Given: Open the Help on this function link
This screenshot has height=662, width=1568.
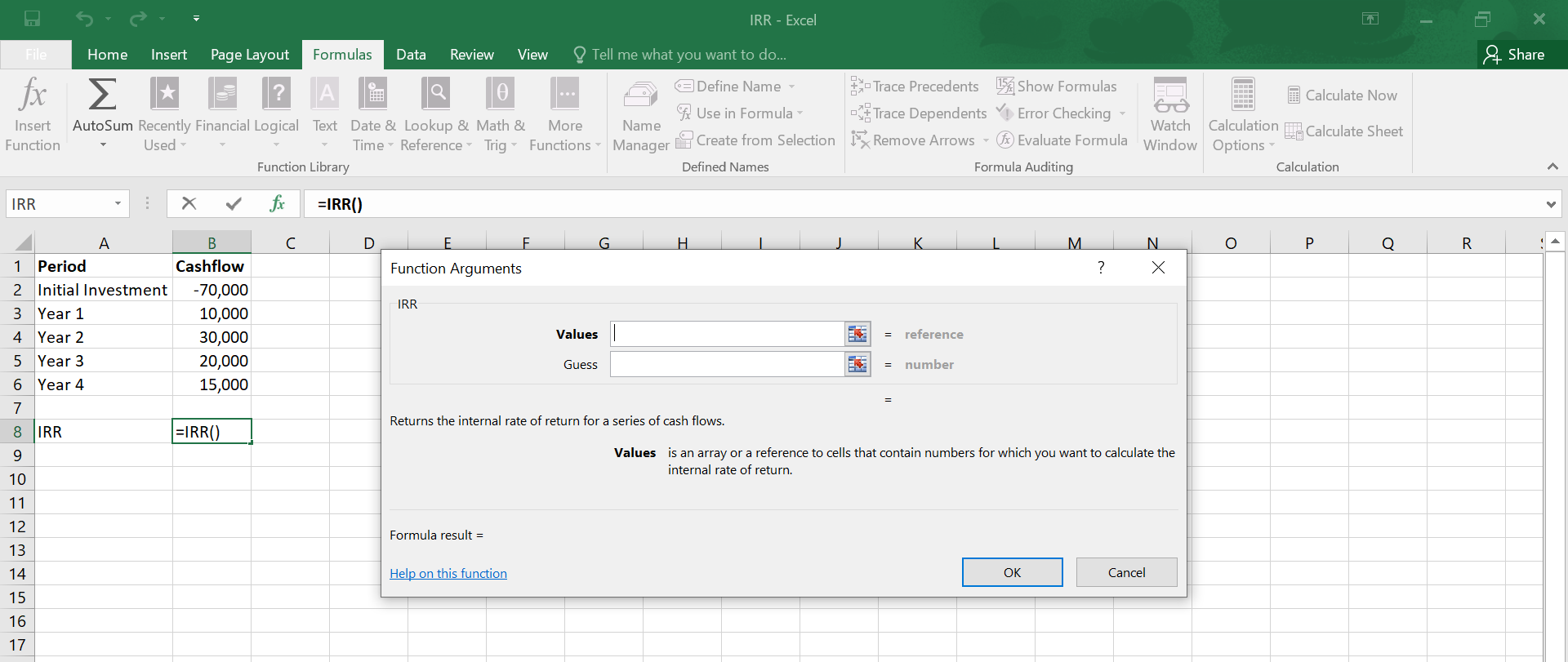Looking at the screenshot, I should [448, 573].
